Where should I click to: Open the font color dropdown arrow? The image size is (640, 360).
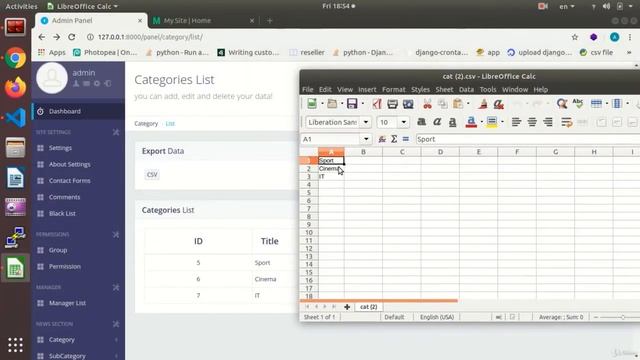pos(482,122)
